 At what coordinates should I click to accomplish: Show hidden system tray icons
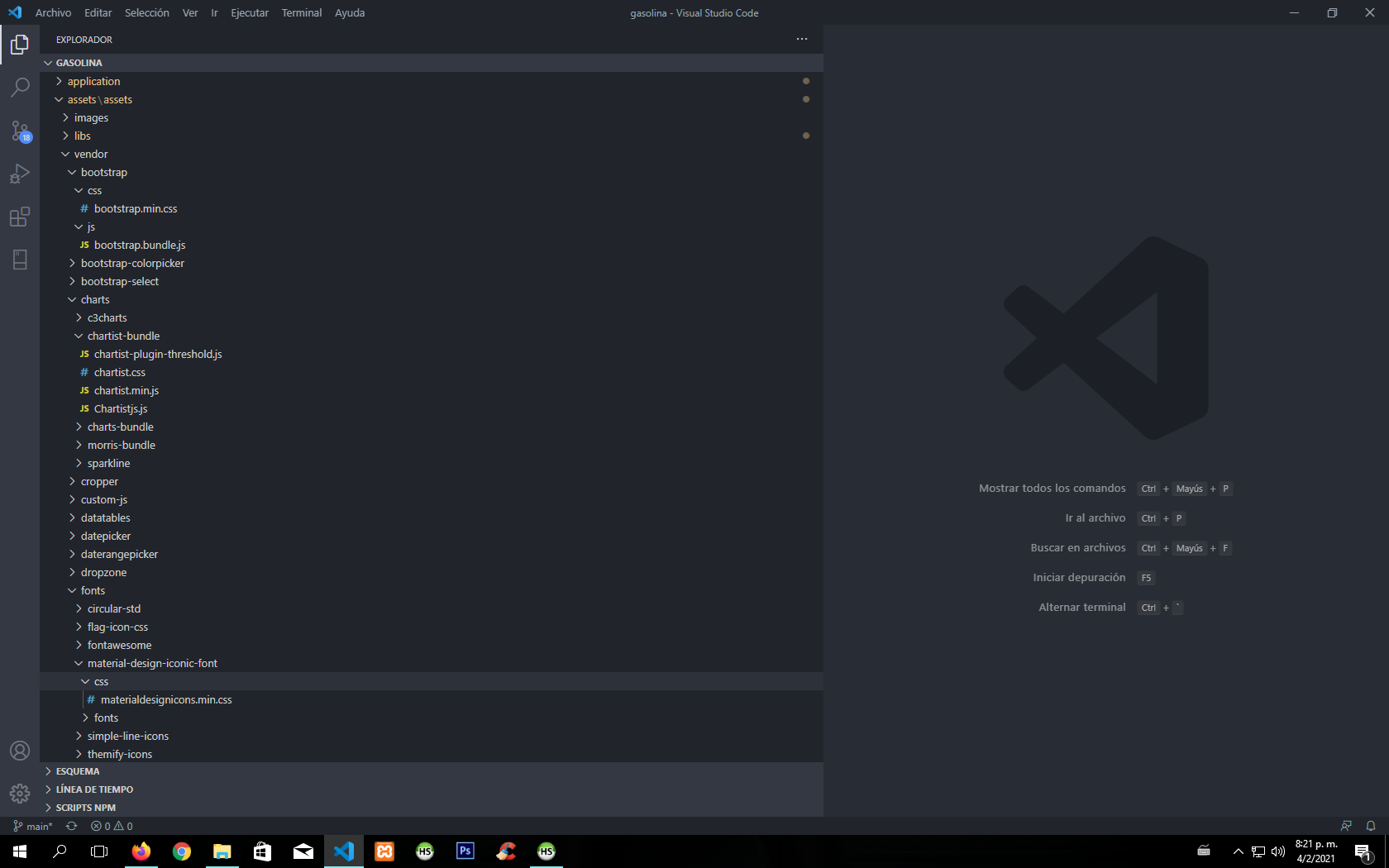[x=1238, y=851]
